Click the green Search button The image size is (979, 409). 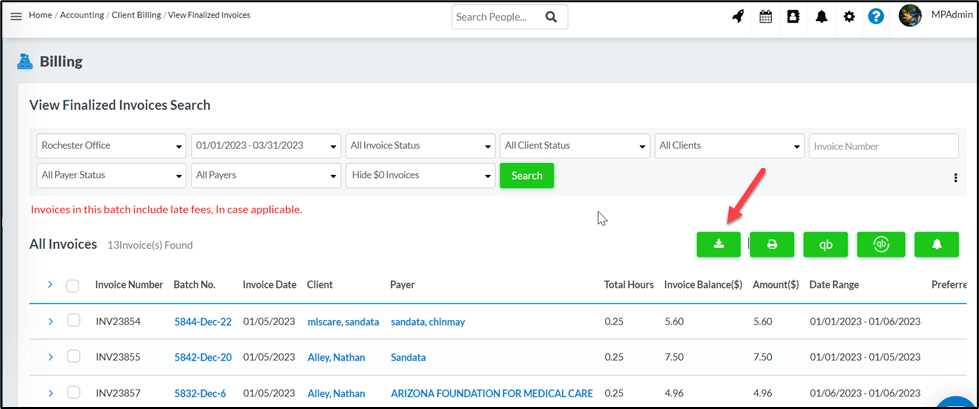point(527,176)
